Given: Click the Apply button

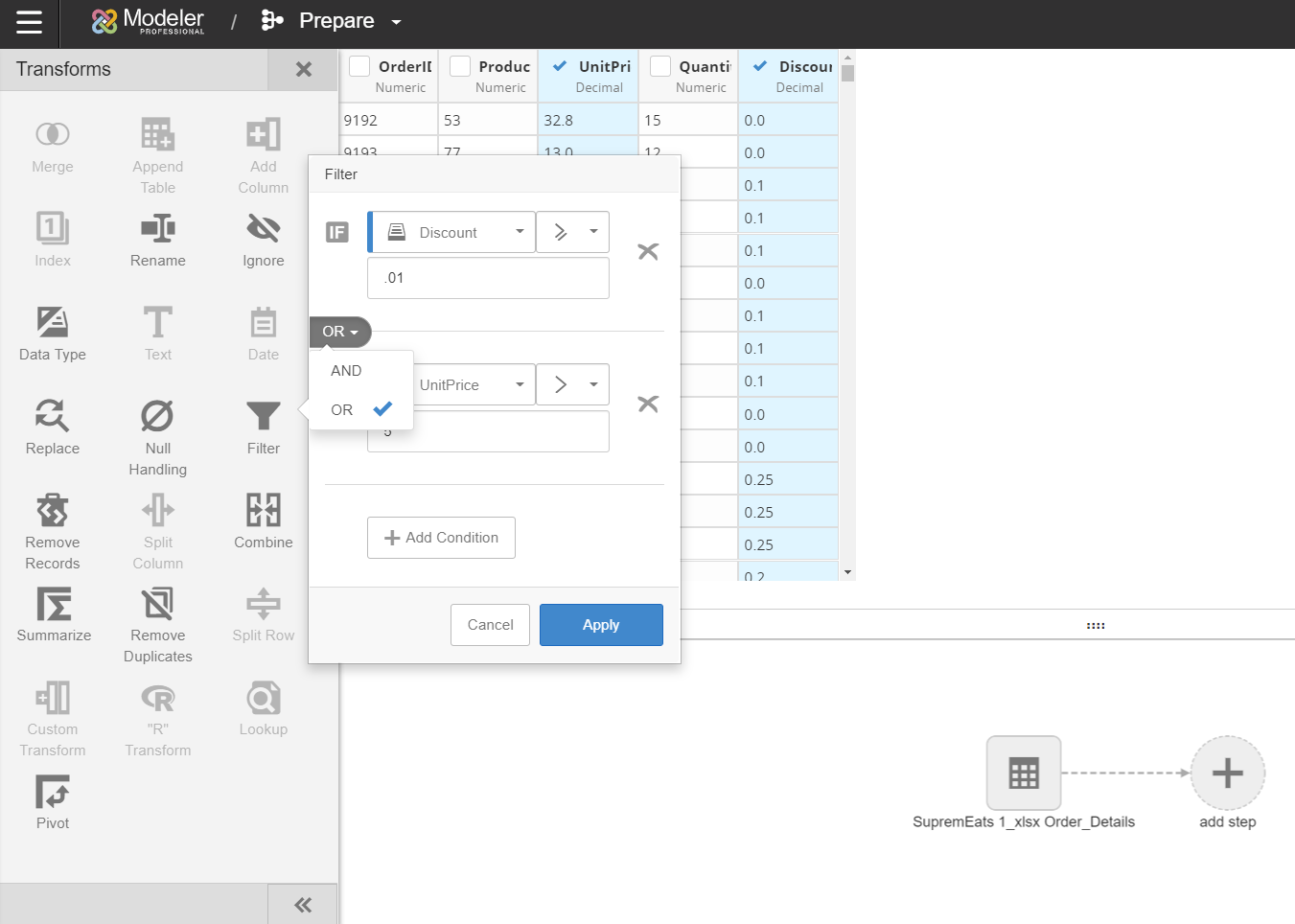Looking at the screenshot, I should pyautogui.click(x=601, y=625).
